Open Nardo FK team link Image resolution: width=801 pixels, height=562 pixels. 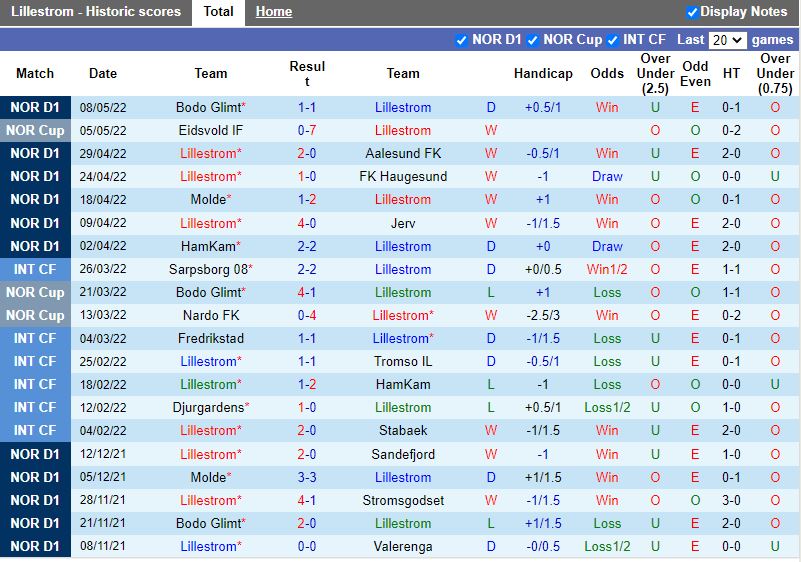(x=211, y=315)
